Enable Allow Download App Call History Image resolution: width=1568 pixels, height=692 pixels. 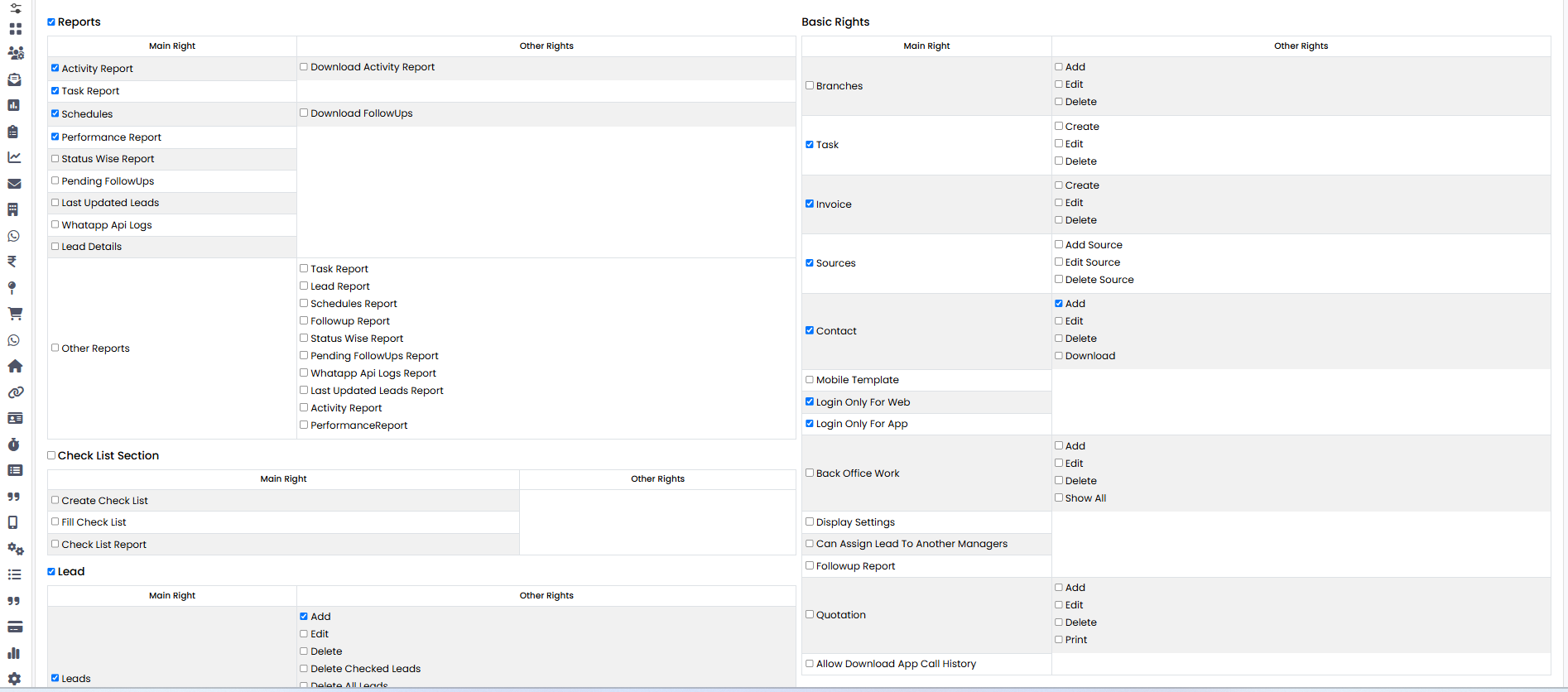[x=810, y=663]
